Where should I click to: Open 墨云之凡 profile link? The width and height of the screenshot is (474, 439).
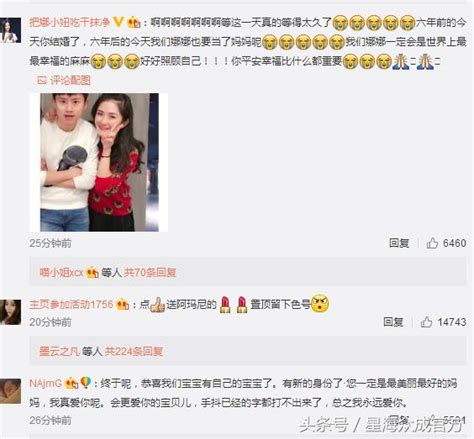59,351
